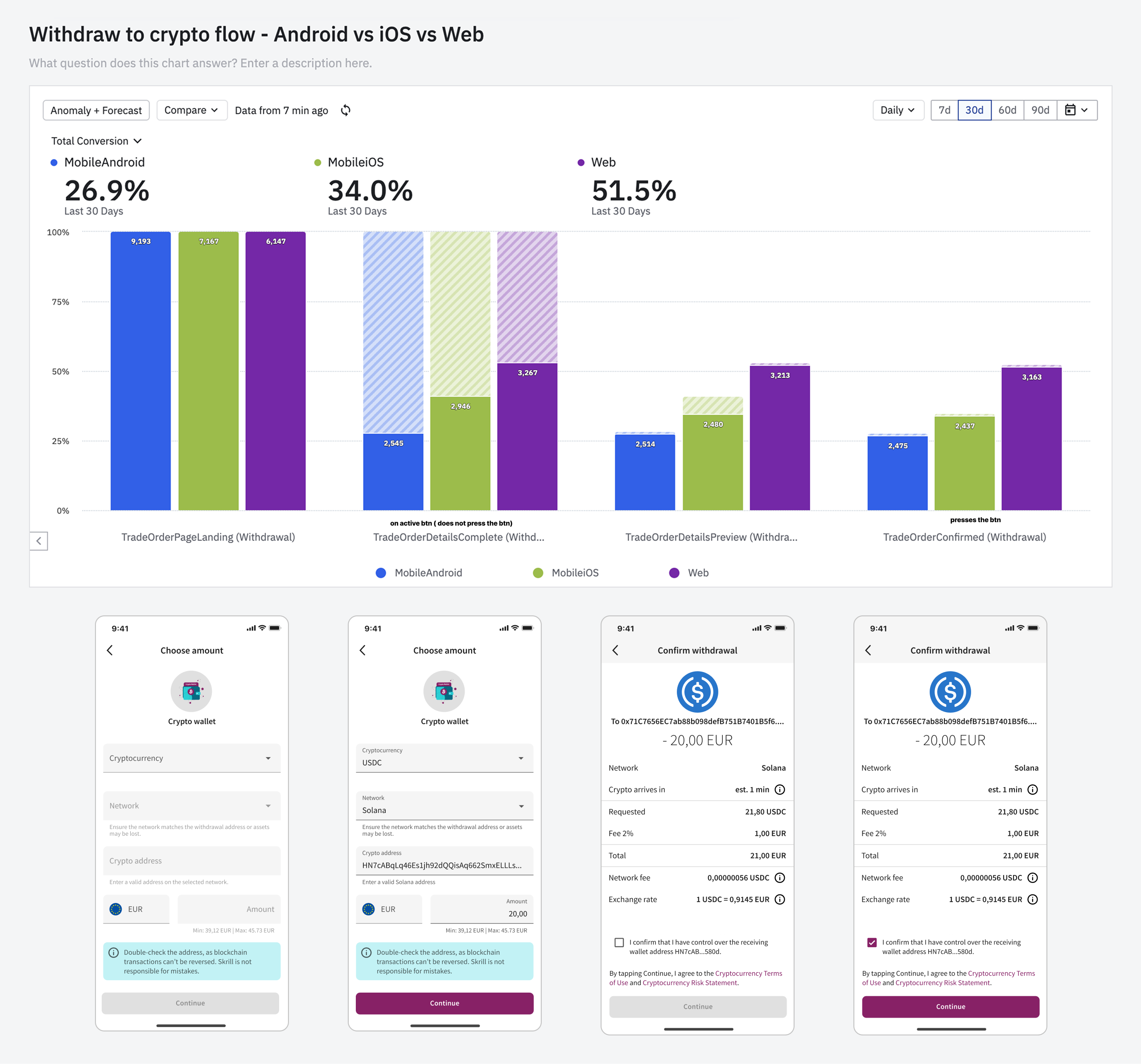
Task: Click the Anomaly + Forecast button
Action: 96,110
